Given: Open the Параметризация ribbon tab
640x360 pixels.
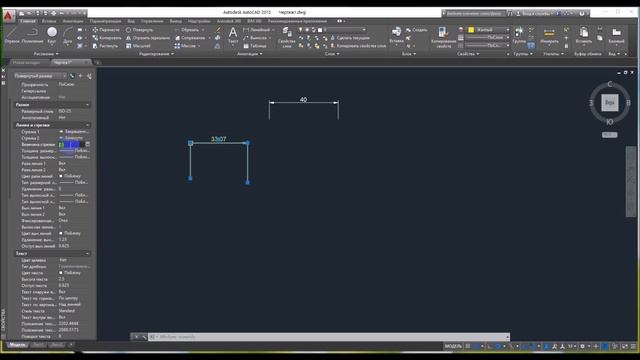Looking at the screenshot, I should coord(105,21).
